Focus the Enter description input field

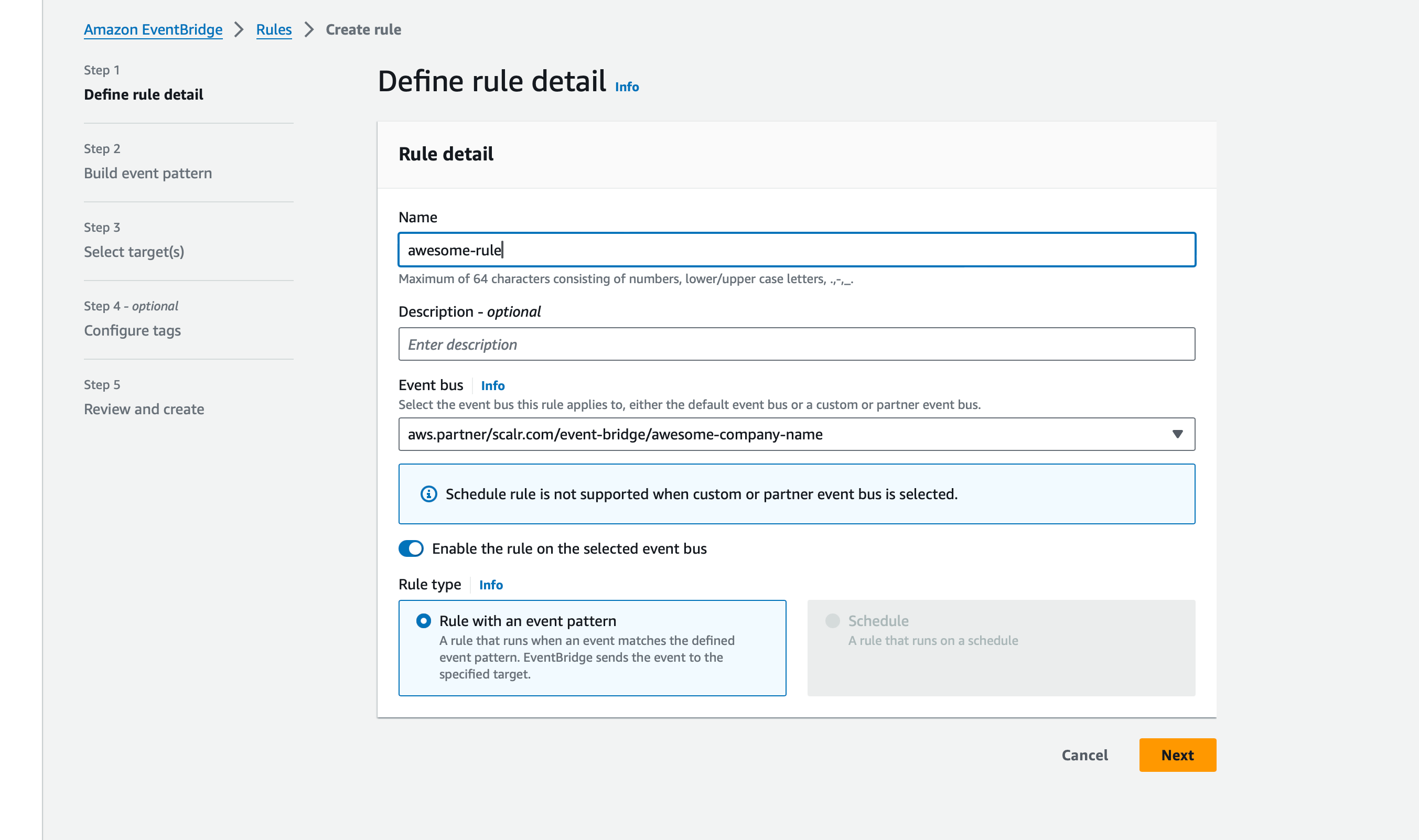[x=796, y=344]
